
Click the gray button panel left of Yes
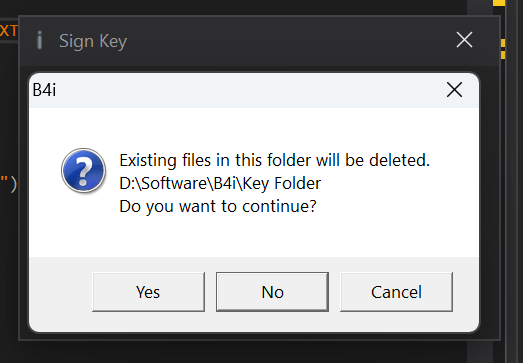coord(61,292)
